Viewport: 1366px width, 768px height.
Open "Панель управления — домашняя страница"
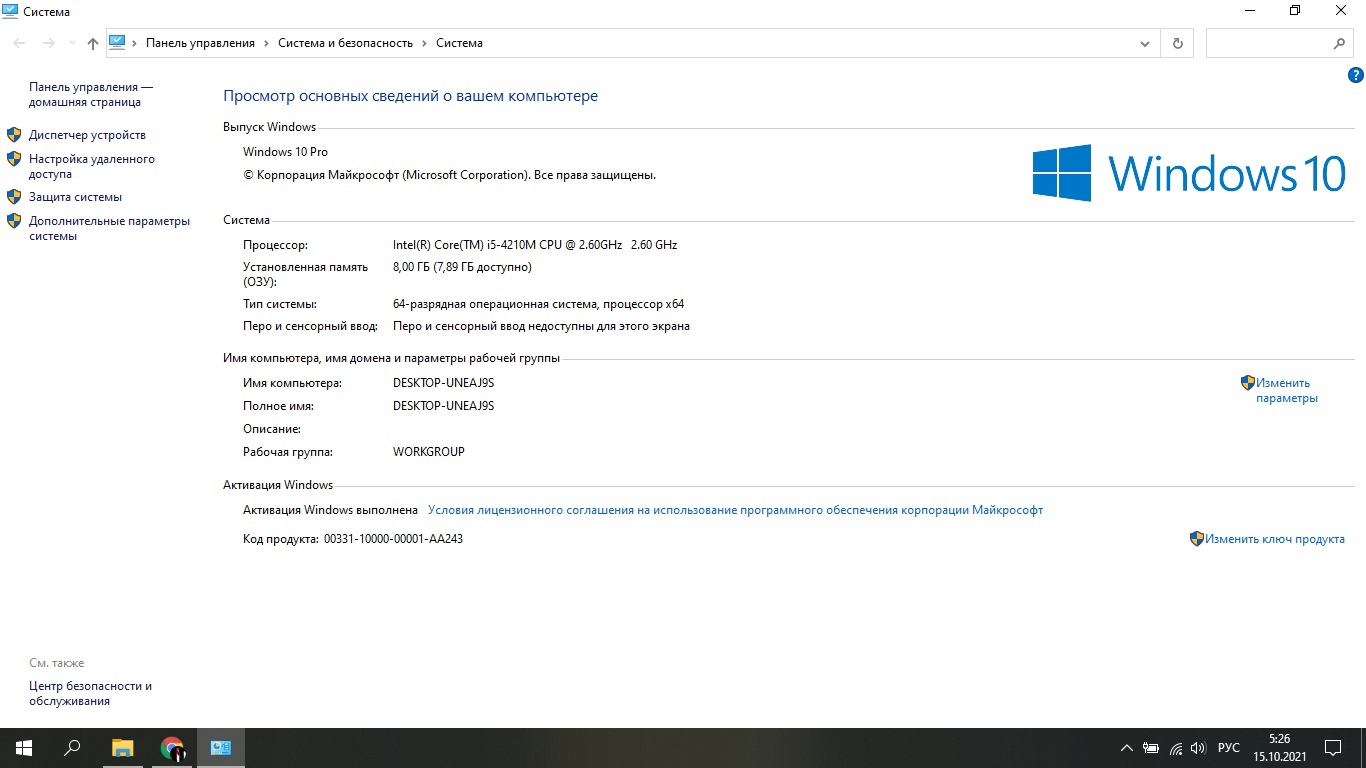click(91, 95)
